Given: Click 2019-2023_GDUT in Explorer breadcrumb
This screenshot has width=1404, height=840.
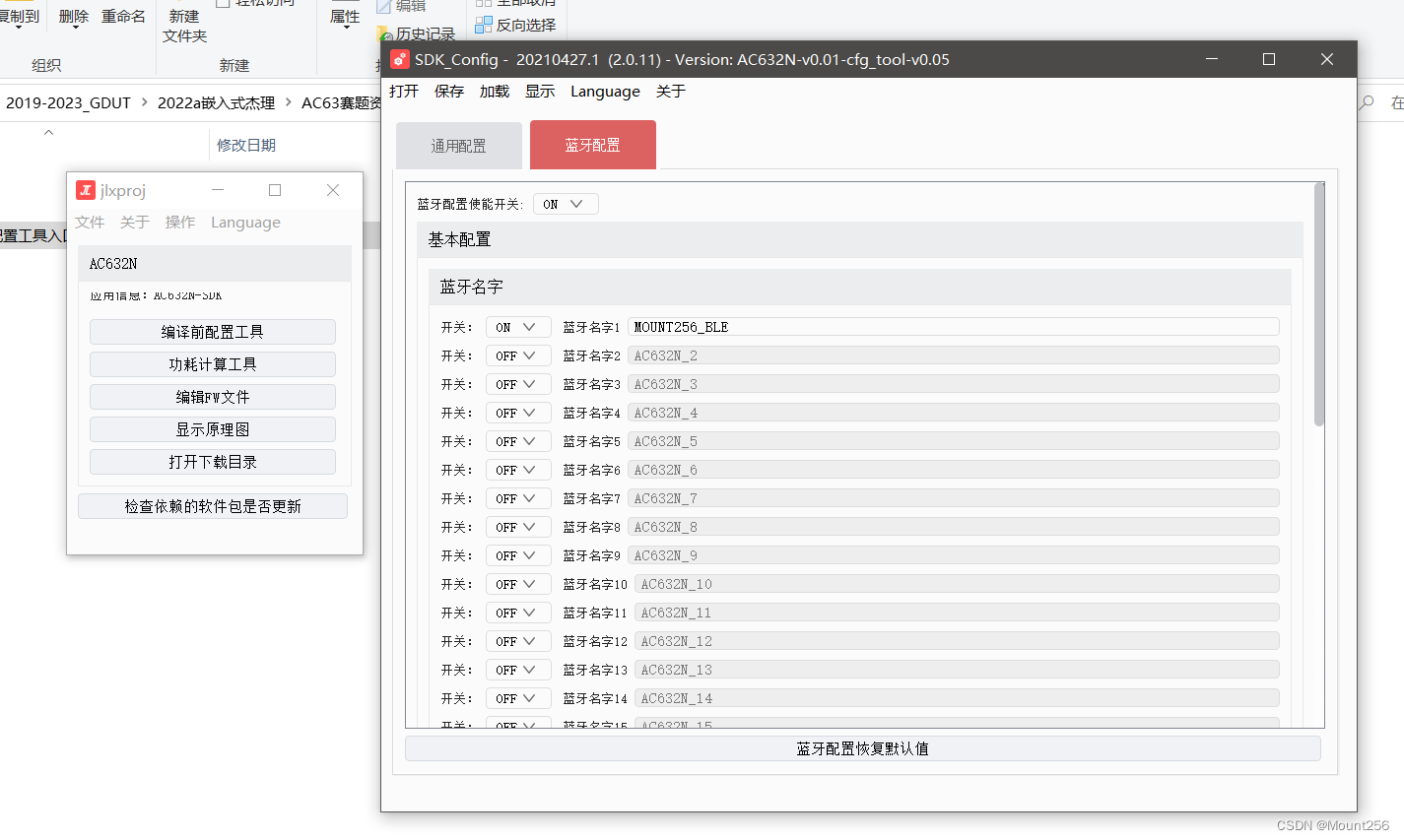Looking at the screenshot, I should [68, 102].
